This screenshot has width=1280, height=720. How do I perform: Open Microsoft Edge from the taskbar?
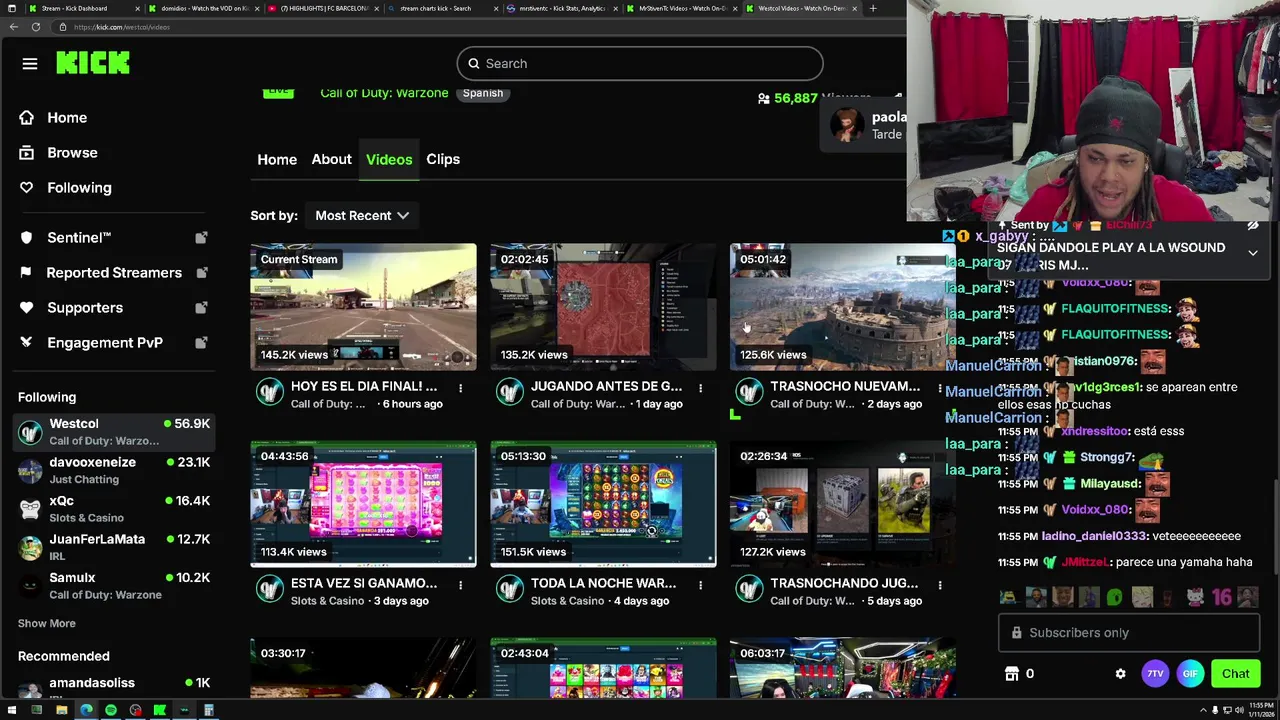point(86,710)
